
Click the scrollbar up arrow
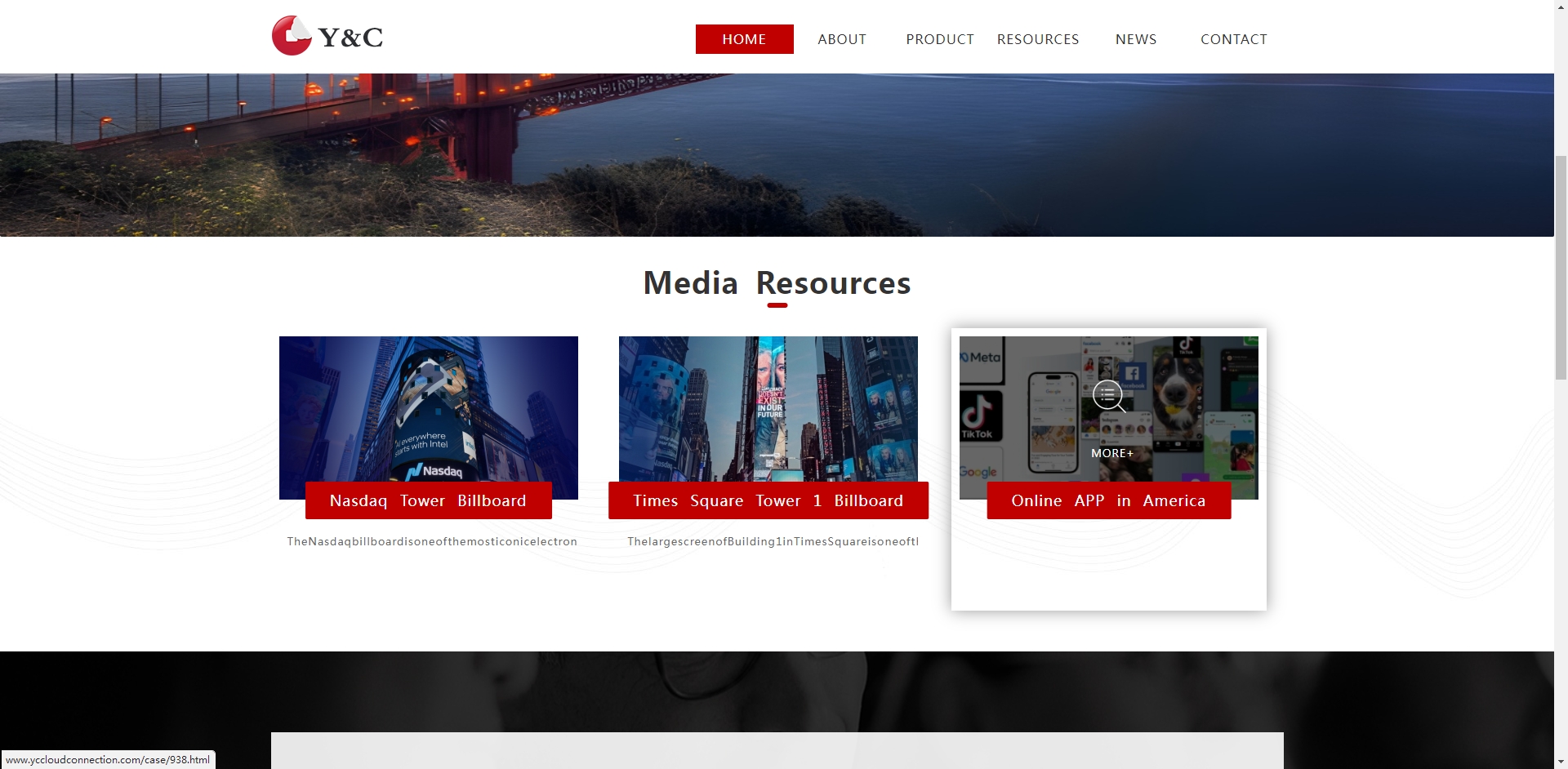(1561, 7)
